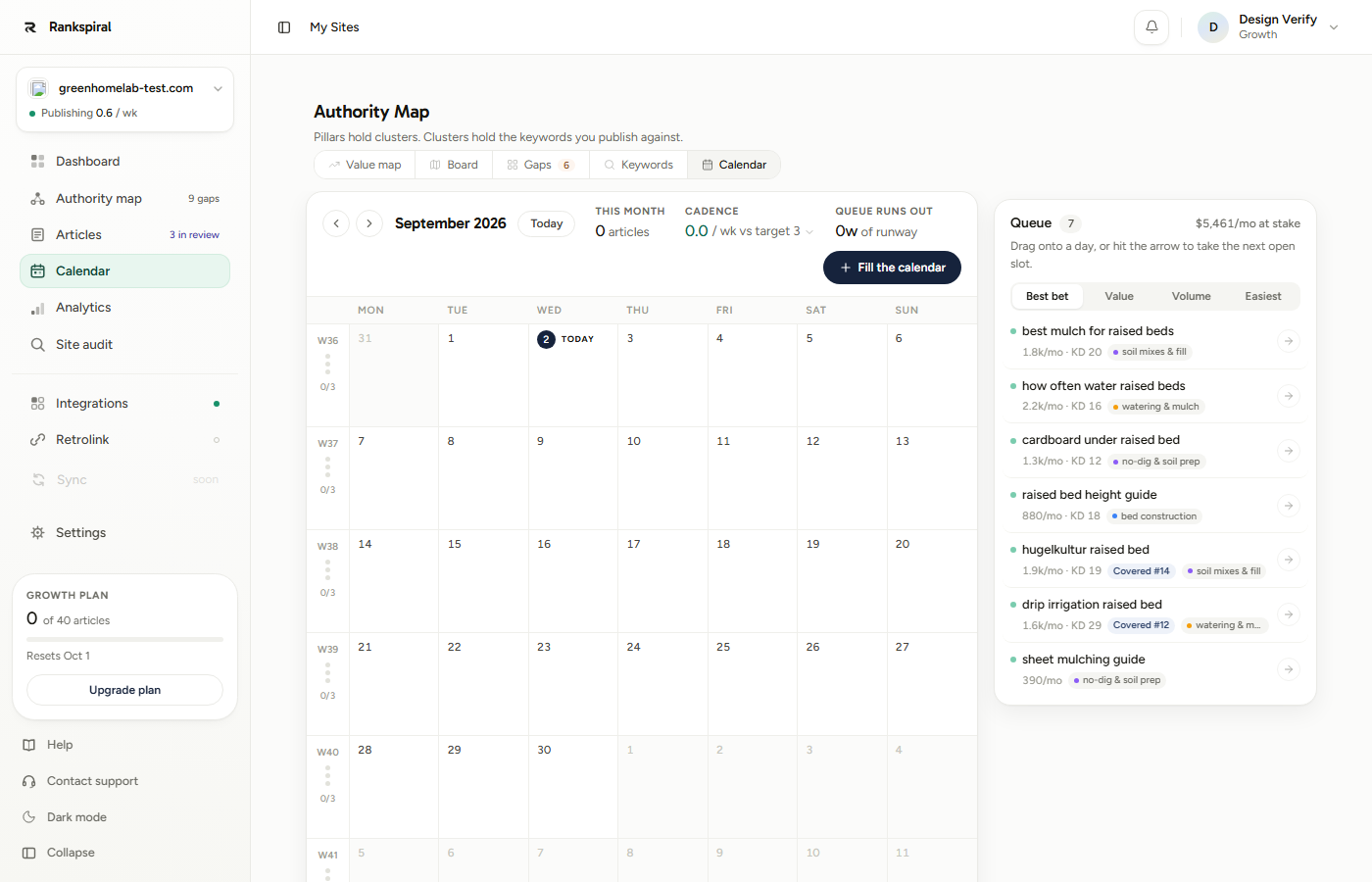Schedule 'best mulch for raised beds' arrow
Viewport: 1372px width, 882px height.
tap(1289, 341)
